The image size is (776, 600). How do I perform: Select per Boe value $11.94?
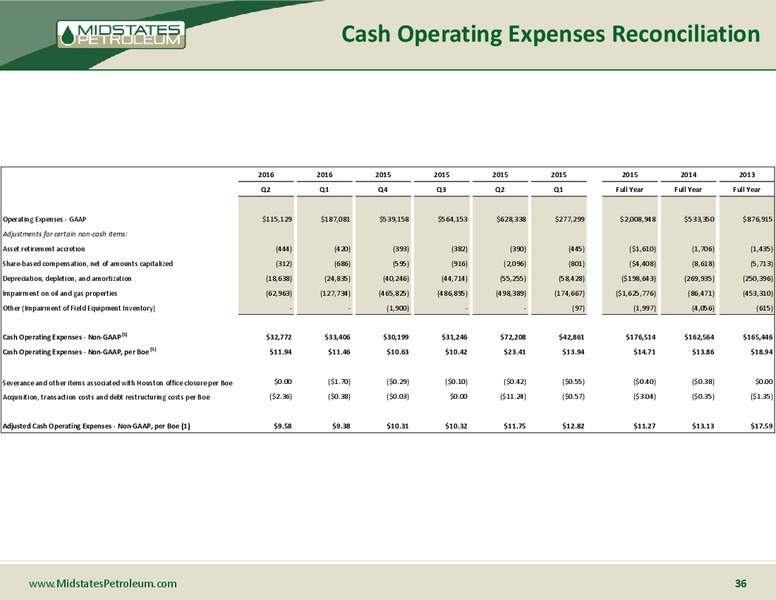[x=281, y=351]
